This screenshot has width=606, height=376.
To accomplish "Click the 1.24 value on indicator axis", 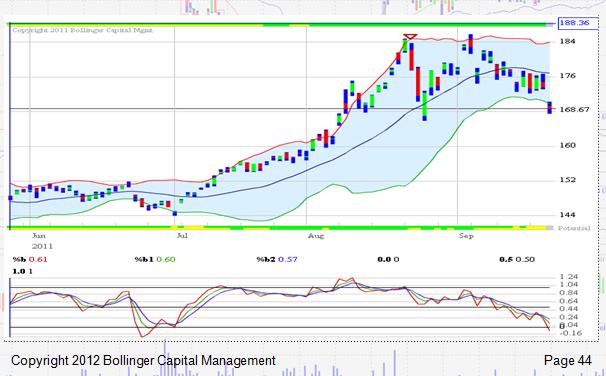I will point(568,277).
